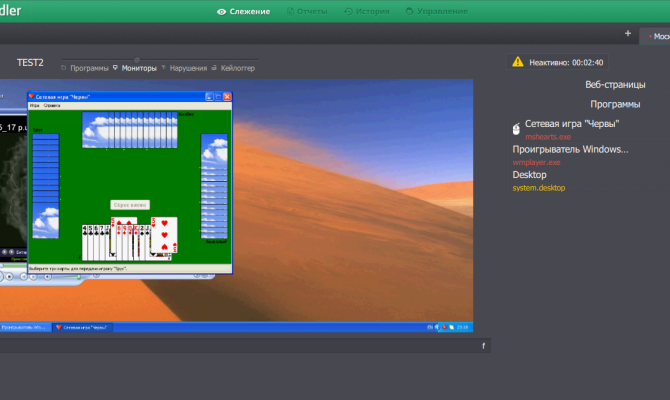Click the icon beside Управление
670x400 pixels.
[409, 12]
